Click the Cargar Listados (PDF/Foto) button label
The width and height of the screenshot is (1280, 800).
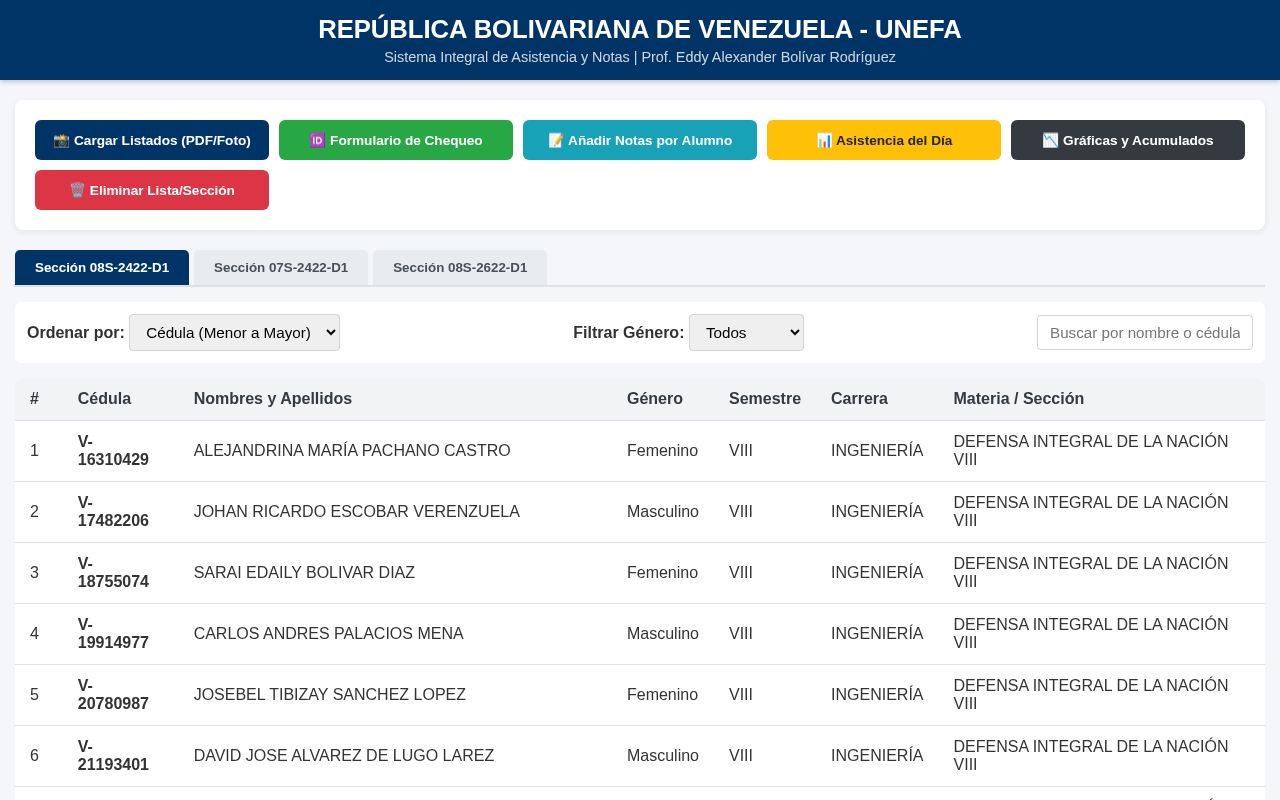pyautogui.click(x=162, y=140)
